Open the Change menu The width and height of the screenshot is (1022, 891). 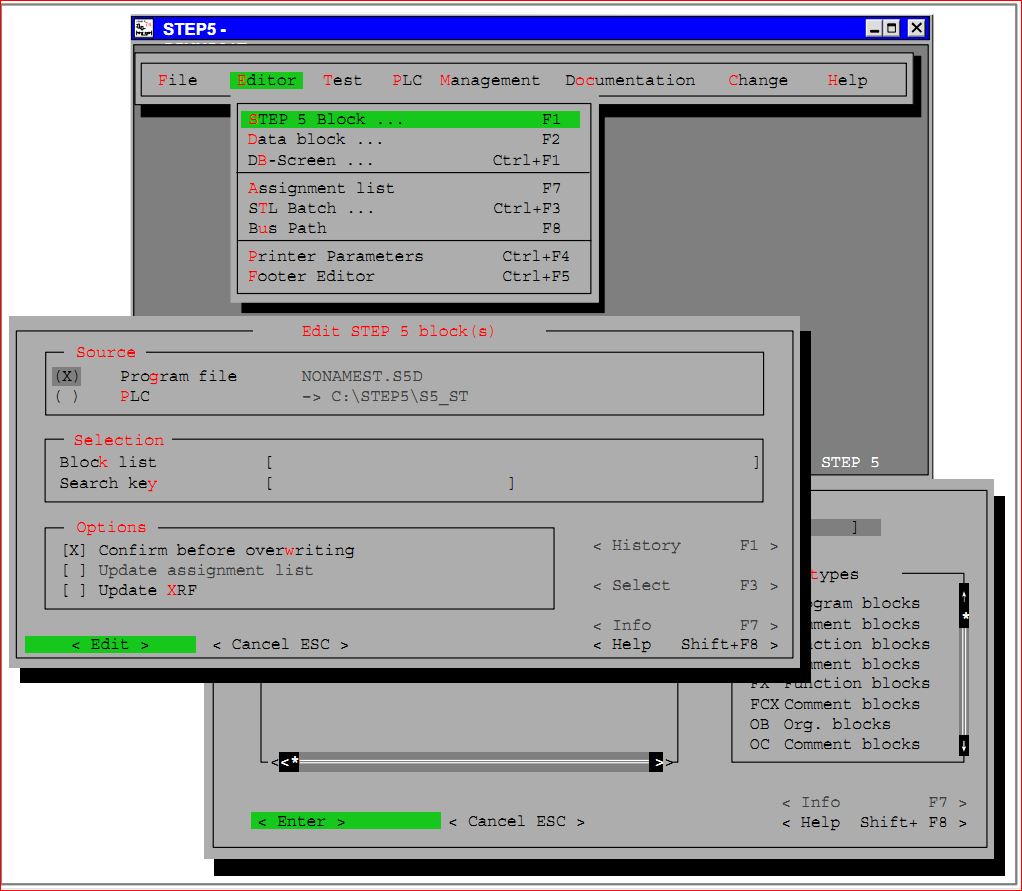click(757, 80)
